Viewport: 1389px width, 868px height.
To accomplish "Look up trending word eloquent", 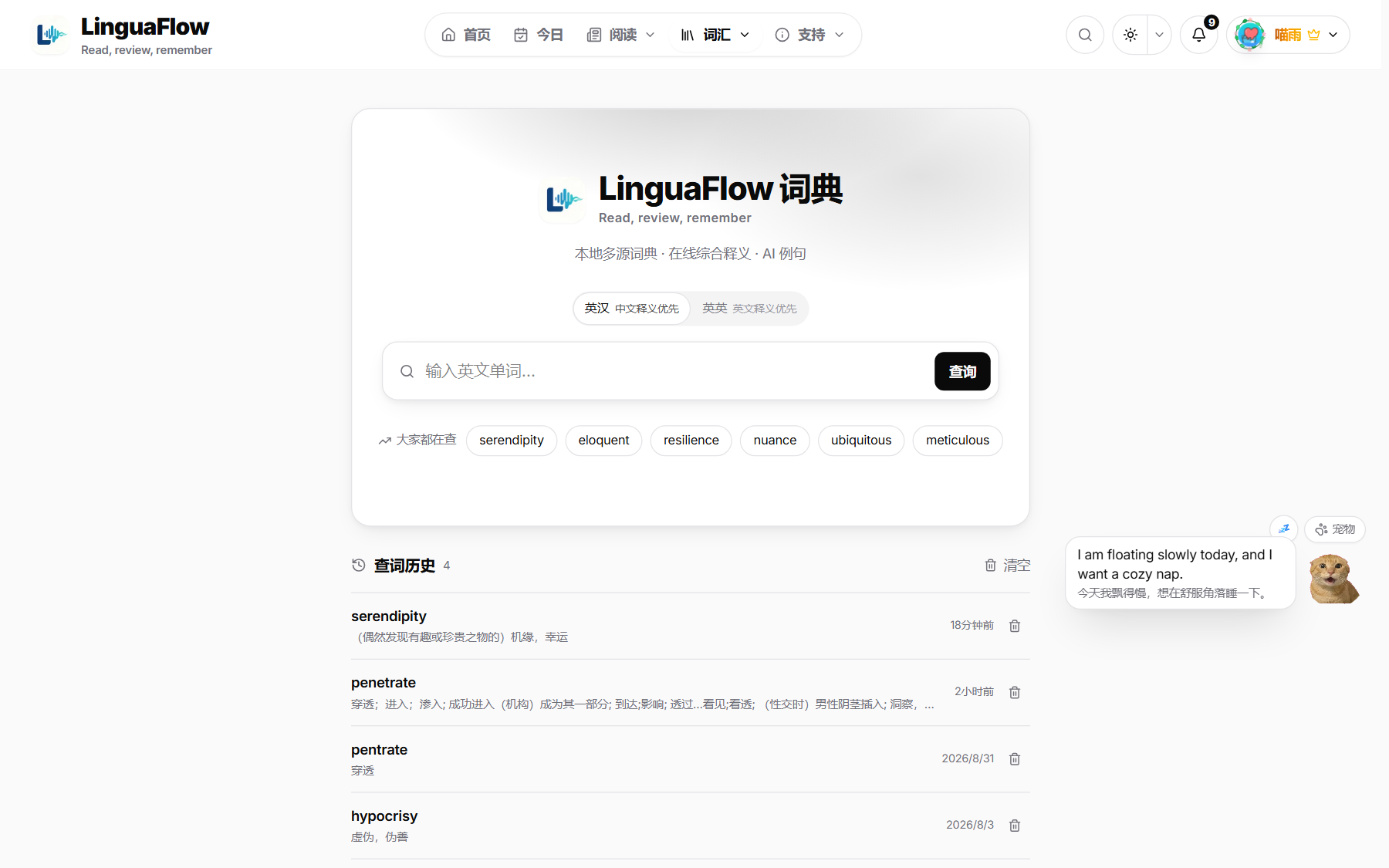I will (603, 441).
